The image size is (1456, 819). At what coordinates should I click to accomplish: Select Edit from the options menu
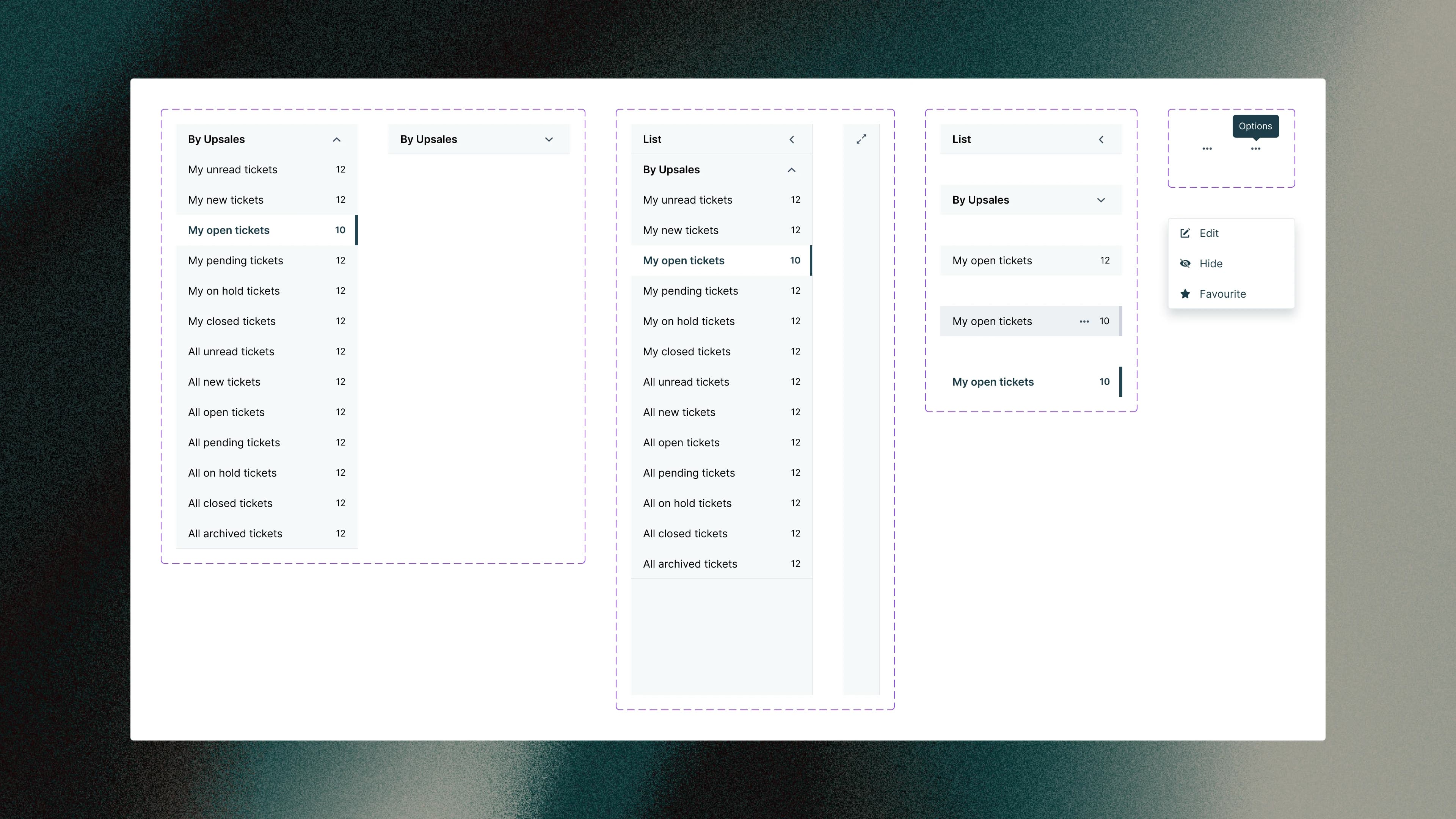point(1209,233)
